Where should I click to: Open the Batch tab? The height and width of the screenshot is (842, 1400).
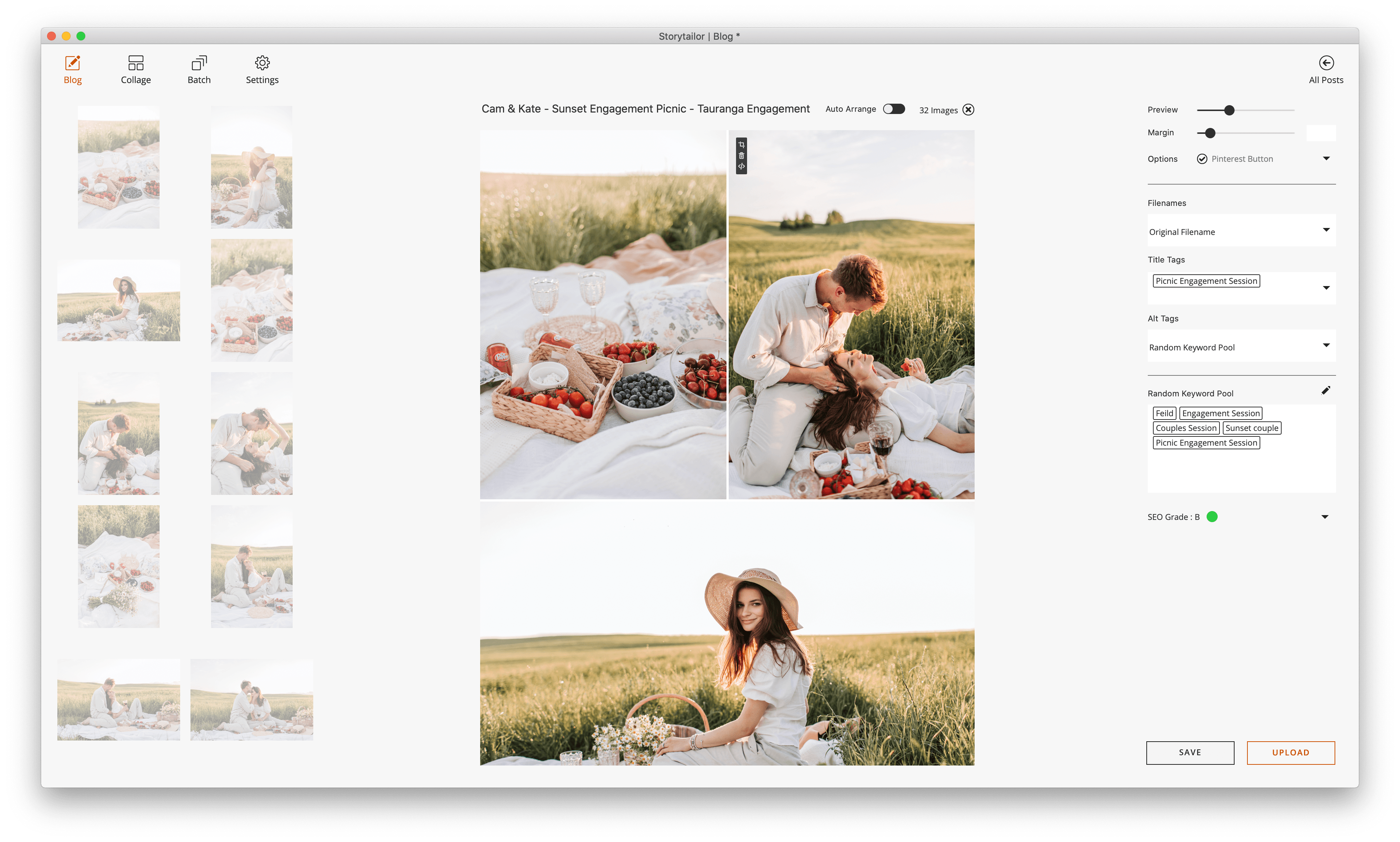pyautogui.click(x=199, y=70)
